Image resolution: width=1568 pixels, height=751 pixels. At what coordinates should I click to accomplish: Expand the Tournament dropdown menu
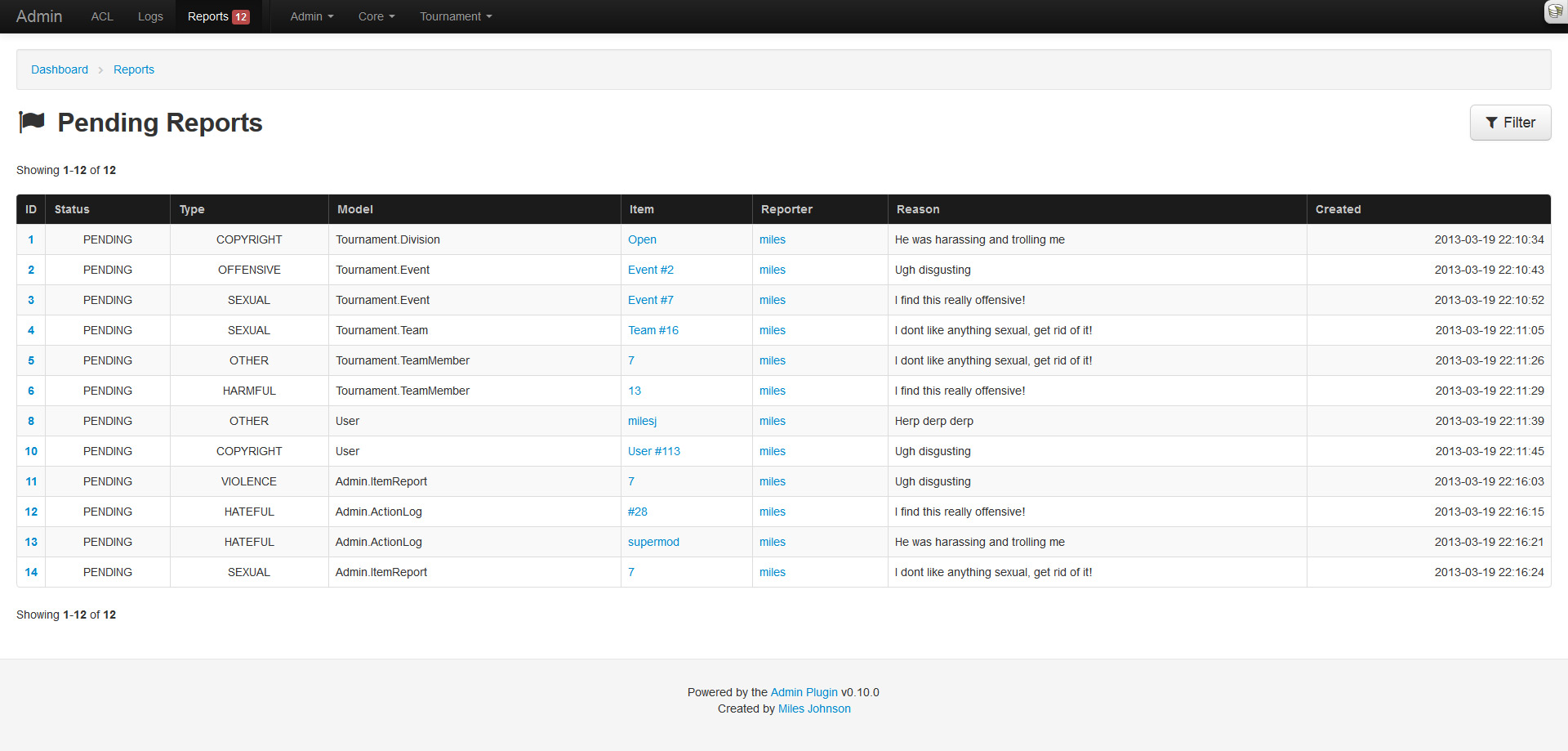click(x=455, y=16)
